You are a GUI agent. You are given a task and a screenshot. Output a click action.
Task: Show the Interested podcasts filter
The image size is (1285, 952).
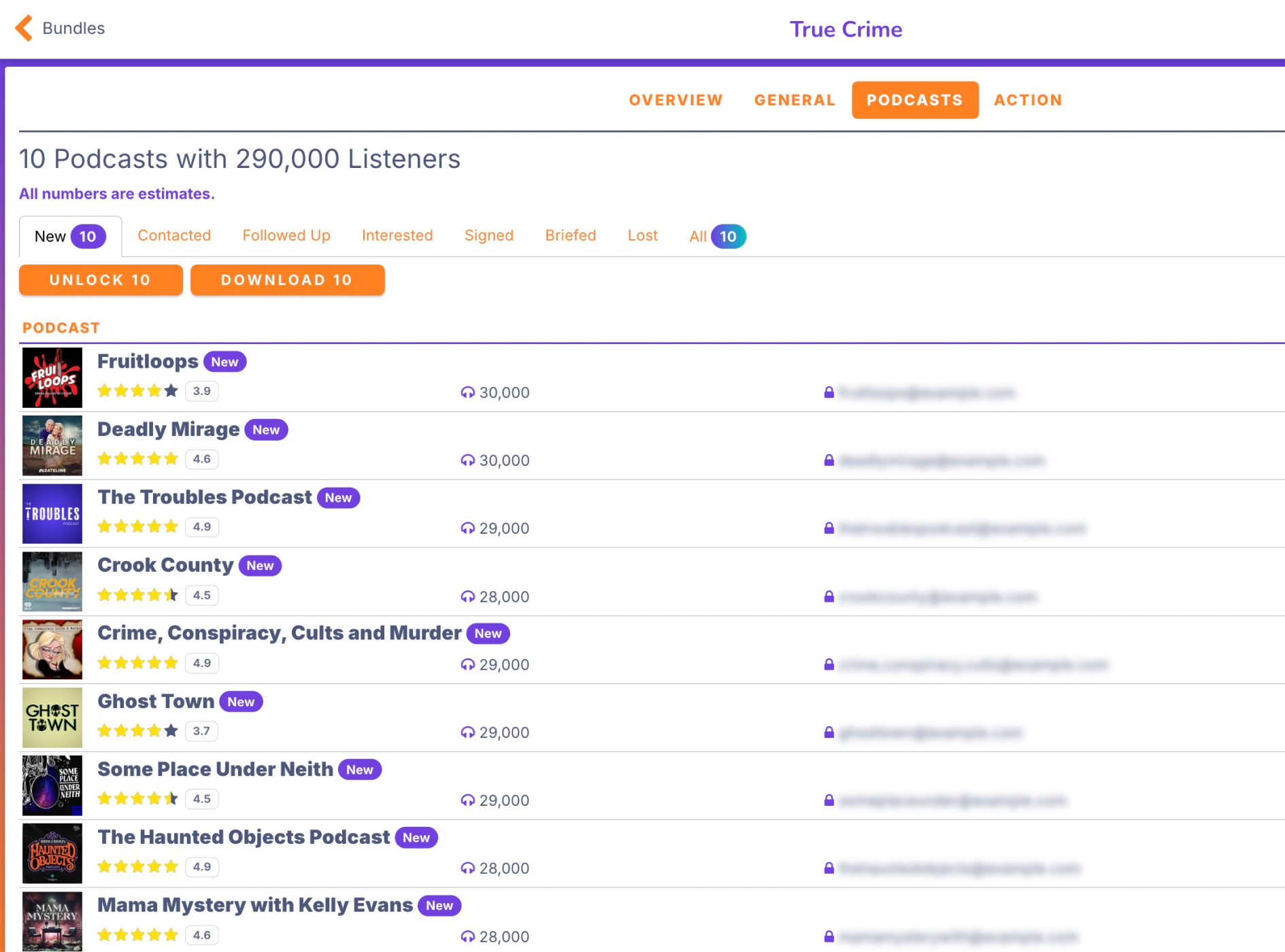(x=397, y=235)
